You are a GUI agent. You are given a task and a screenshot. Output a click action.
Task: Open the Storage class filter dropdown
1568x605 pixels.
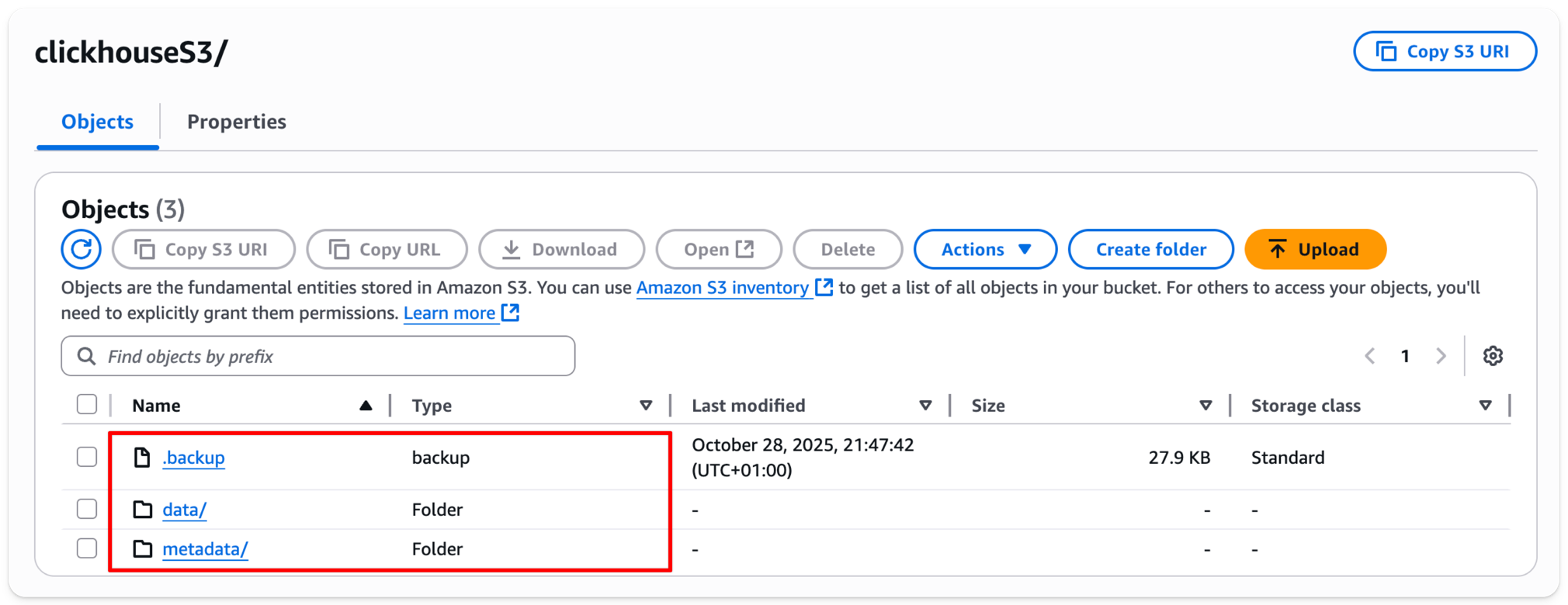tap(1486, 405)
